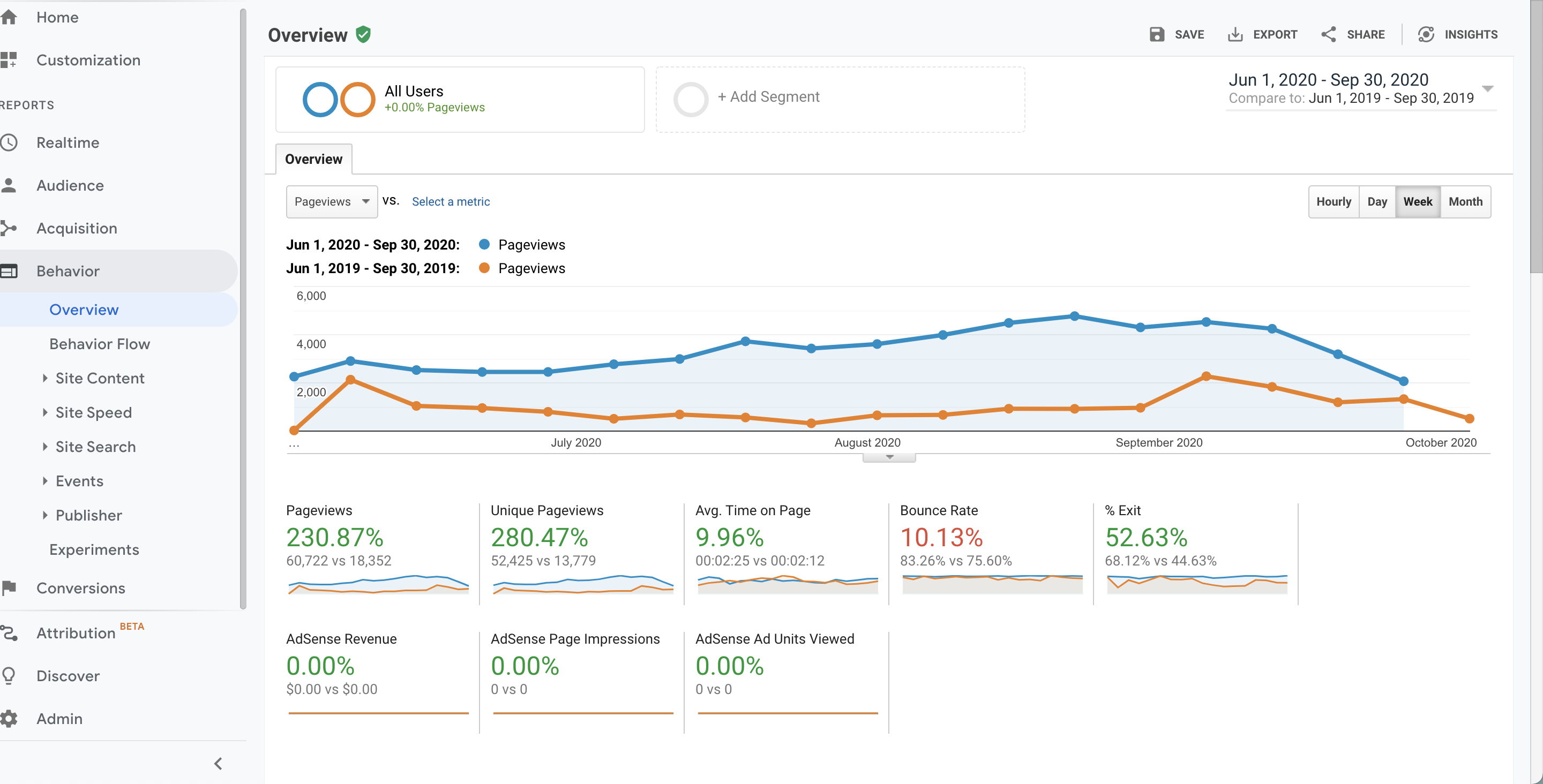
Task: Expand the date range picker arrow
Action: pyautogui.click(x=1487, y=89)
